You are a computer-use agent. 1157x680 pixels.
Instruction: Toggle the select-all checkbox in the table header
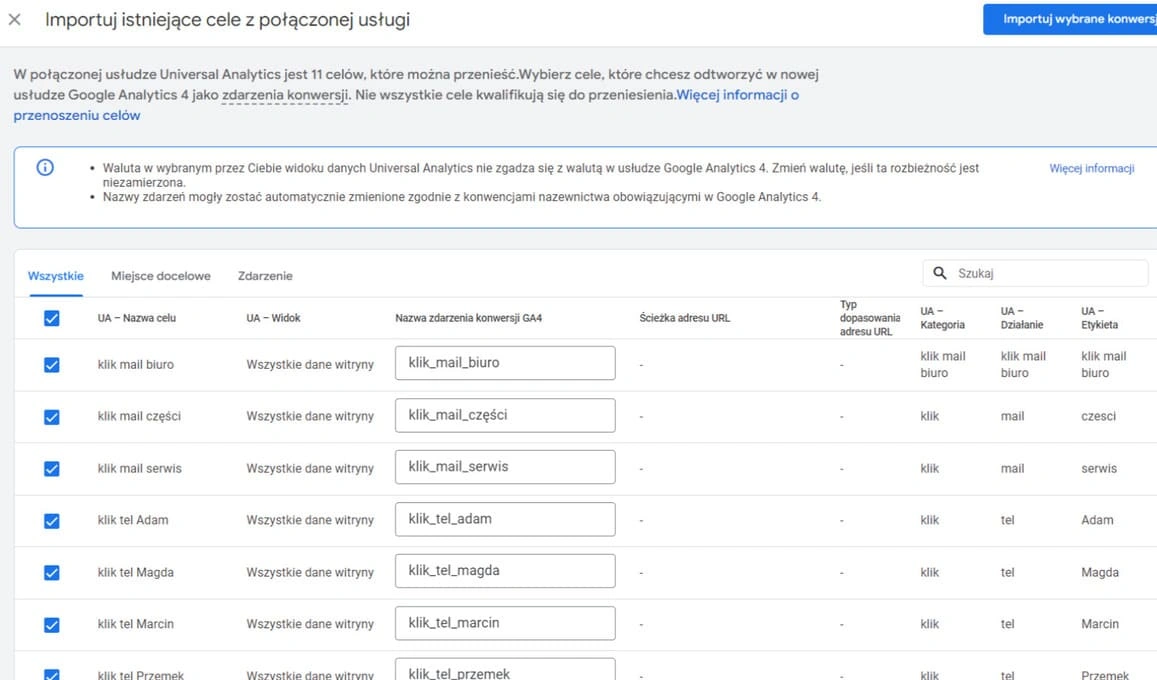52,318
